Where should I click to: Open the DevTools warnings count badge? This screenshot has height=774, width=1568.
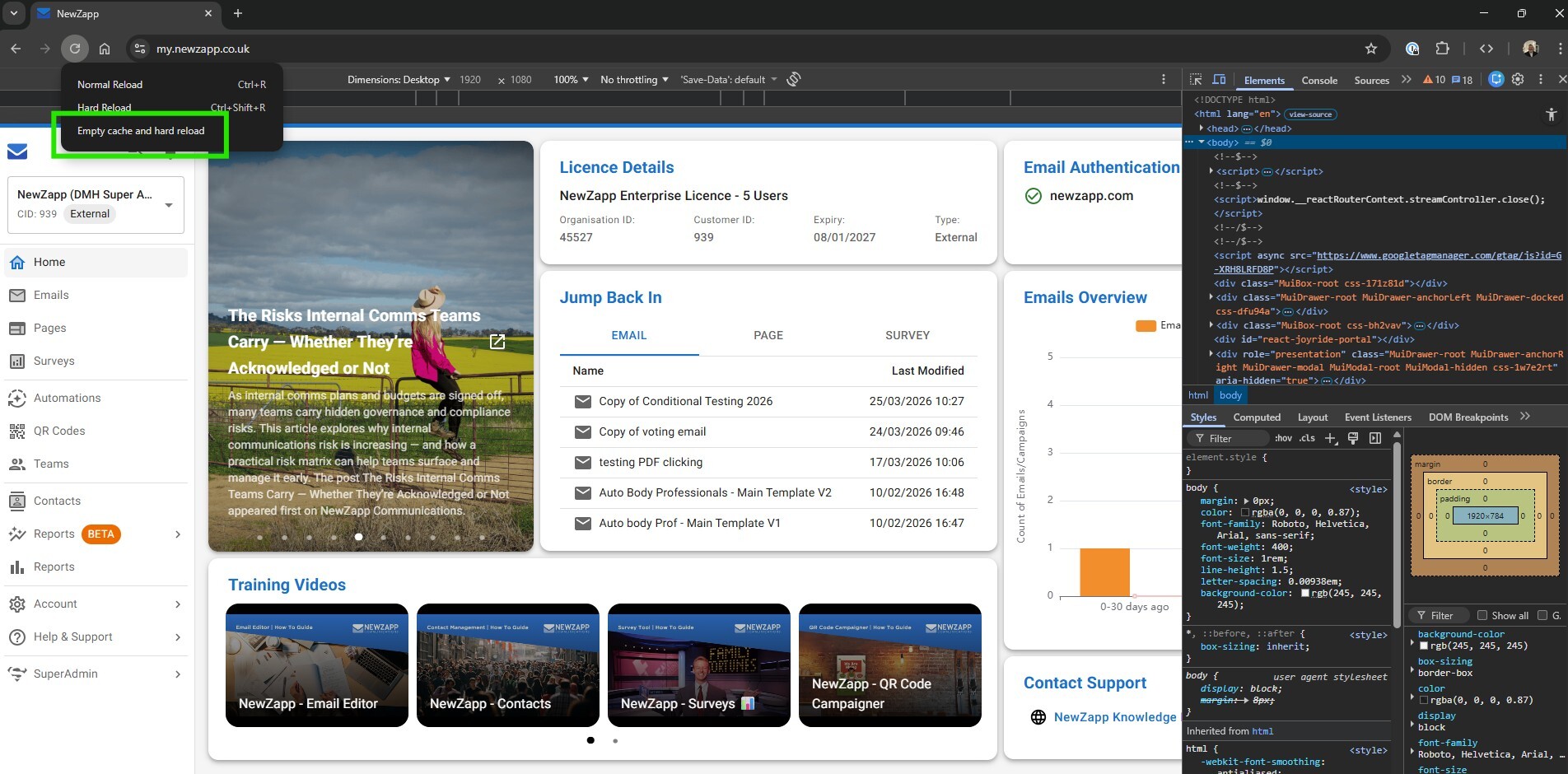point(1434,80)
